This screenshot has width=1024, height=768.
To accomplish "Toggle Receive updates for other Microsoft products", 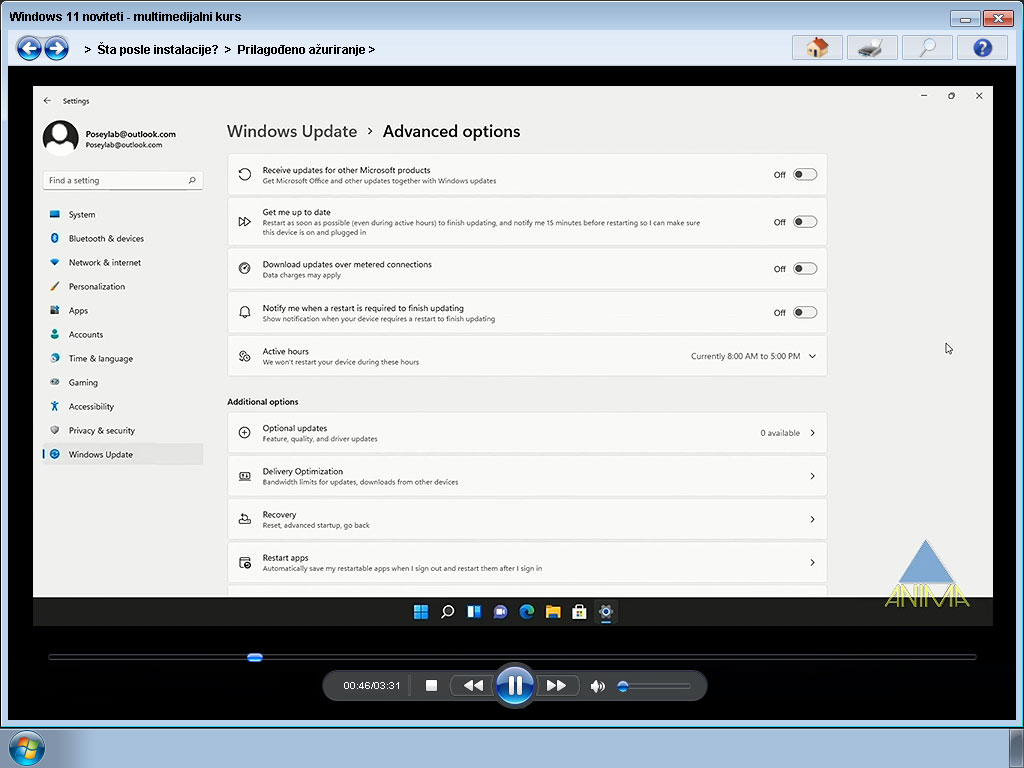I will click(x=805, y=175).
